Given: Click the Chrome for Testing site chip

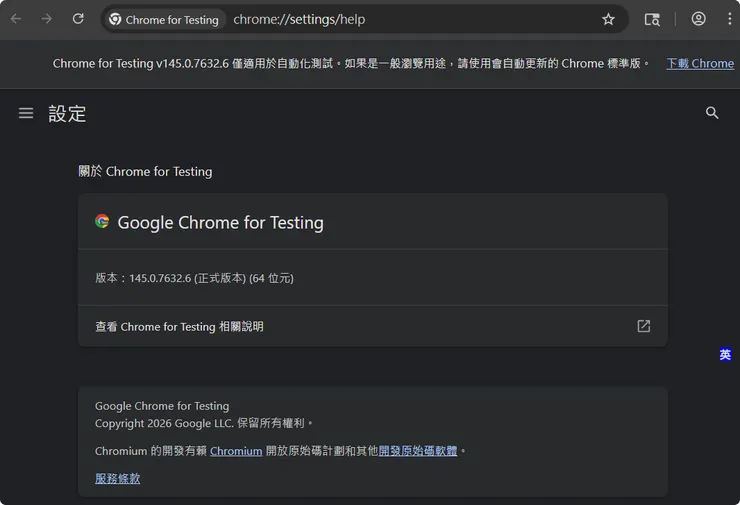Looking at the screenshot, I should (164, 19).
